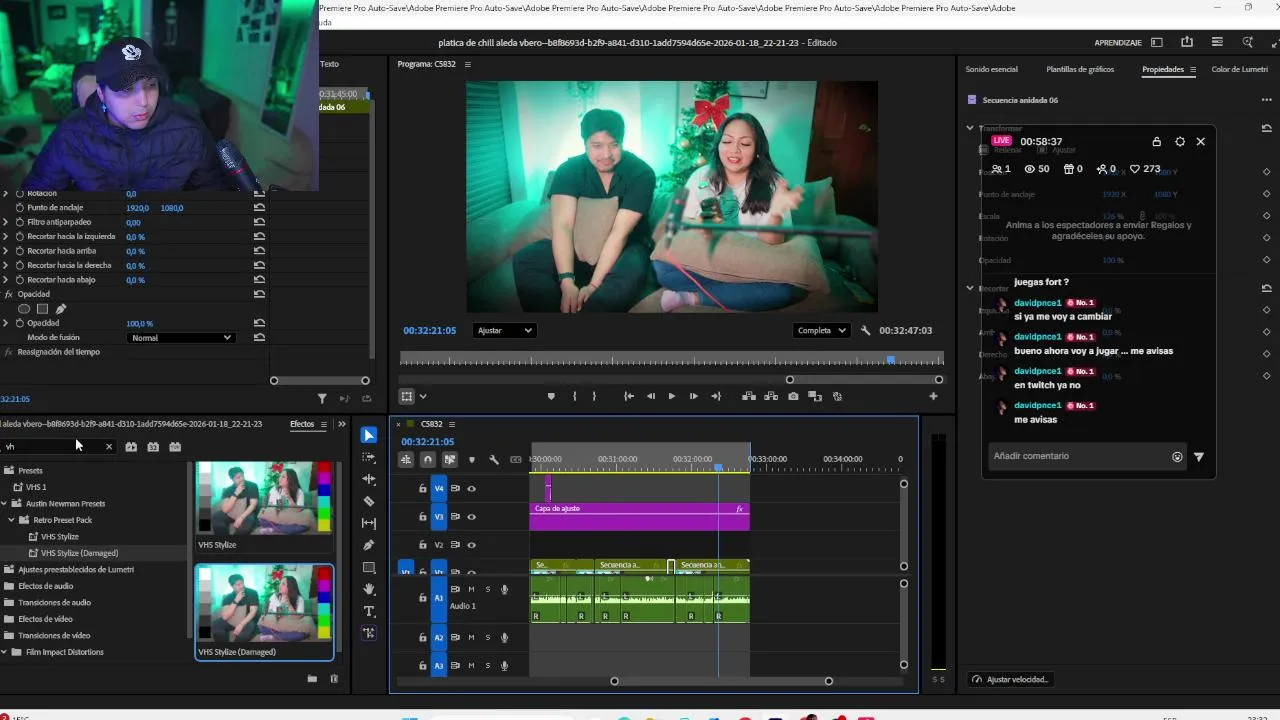Step back one frame in Program monitor
Screen dimensions: 1280x720
click(x=651, y=396)
